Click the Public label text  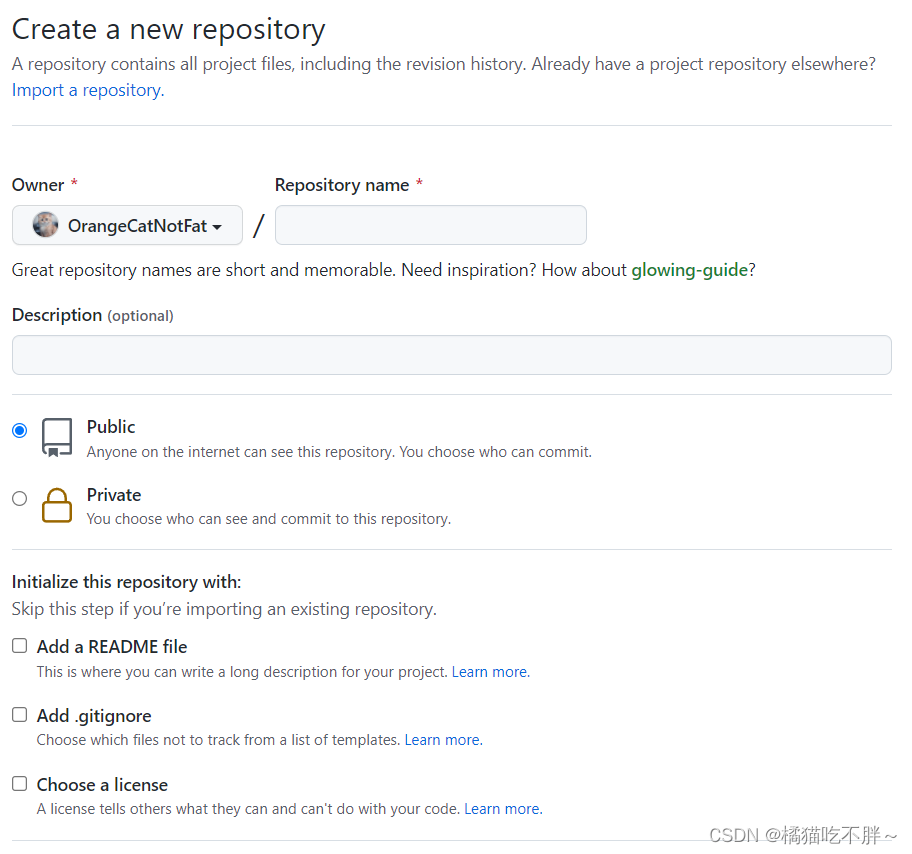[111, 427]
